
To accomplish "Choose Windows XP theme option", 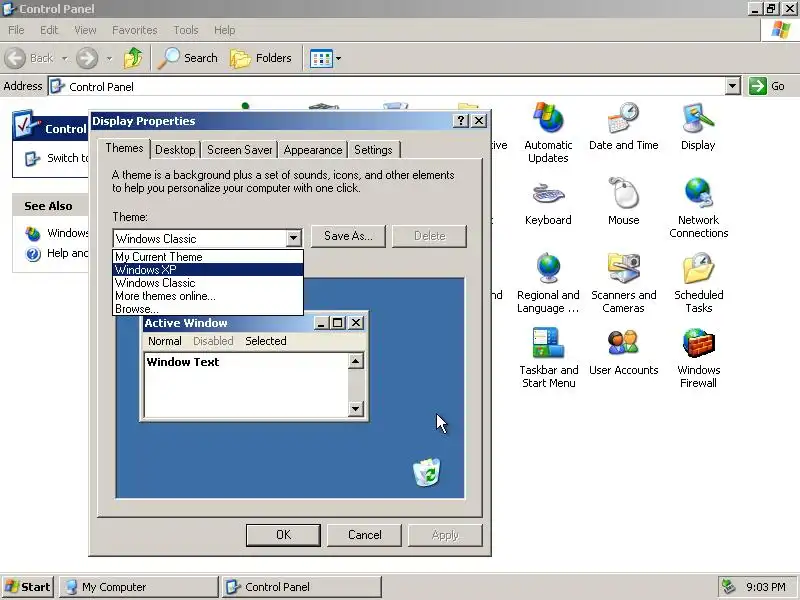I will [x=208, y=270].
